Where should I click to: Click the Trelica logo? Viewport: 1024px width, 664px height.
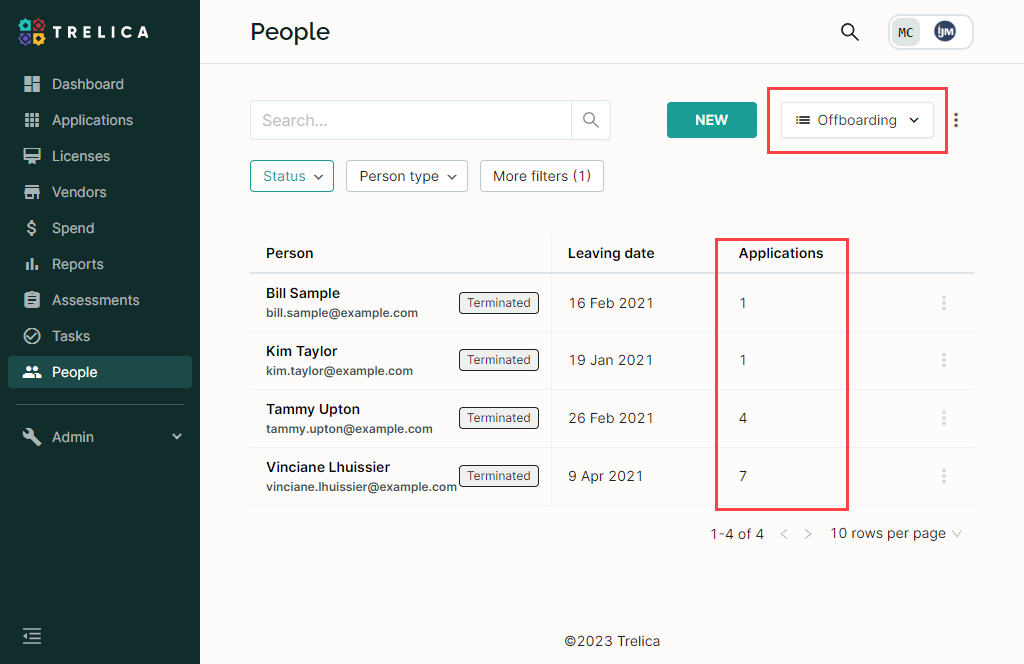tap(84, 32)
